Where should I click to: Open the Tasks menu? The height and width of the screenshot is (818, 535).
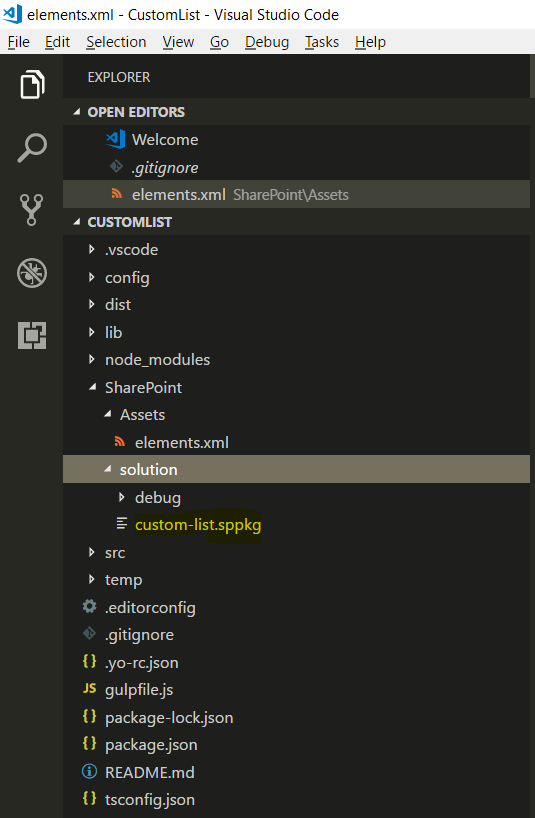[322, 42]
